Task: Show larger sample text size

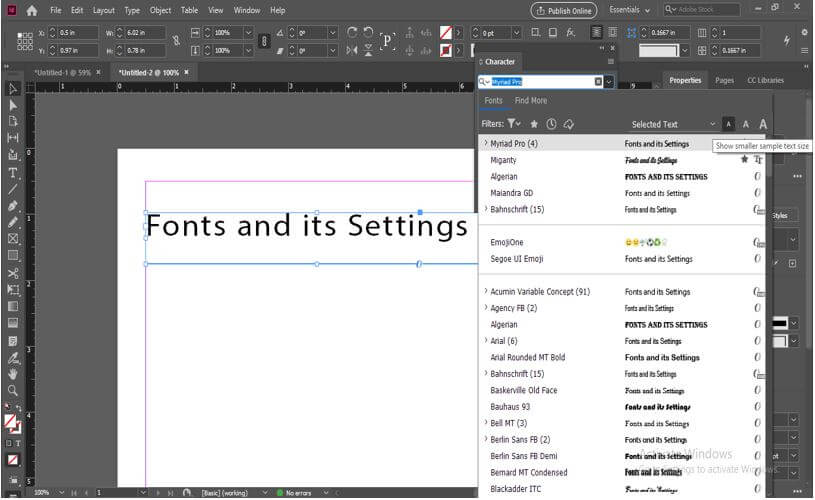Action: [763, 124]
